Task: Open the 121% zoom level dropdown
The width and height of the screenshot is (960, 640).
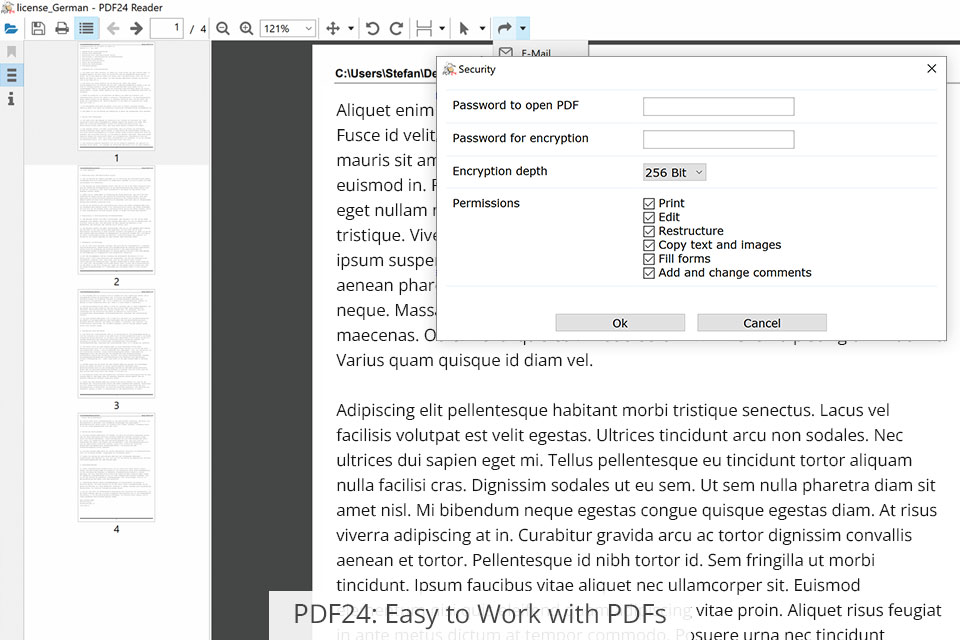Action: 288,29
